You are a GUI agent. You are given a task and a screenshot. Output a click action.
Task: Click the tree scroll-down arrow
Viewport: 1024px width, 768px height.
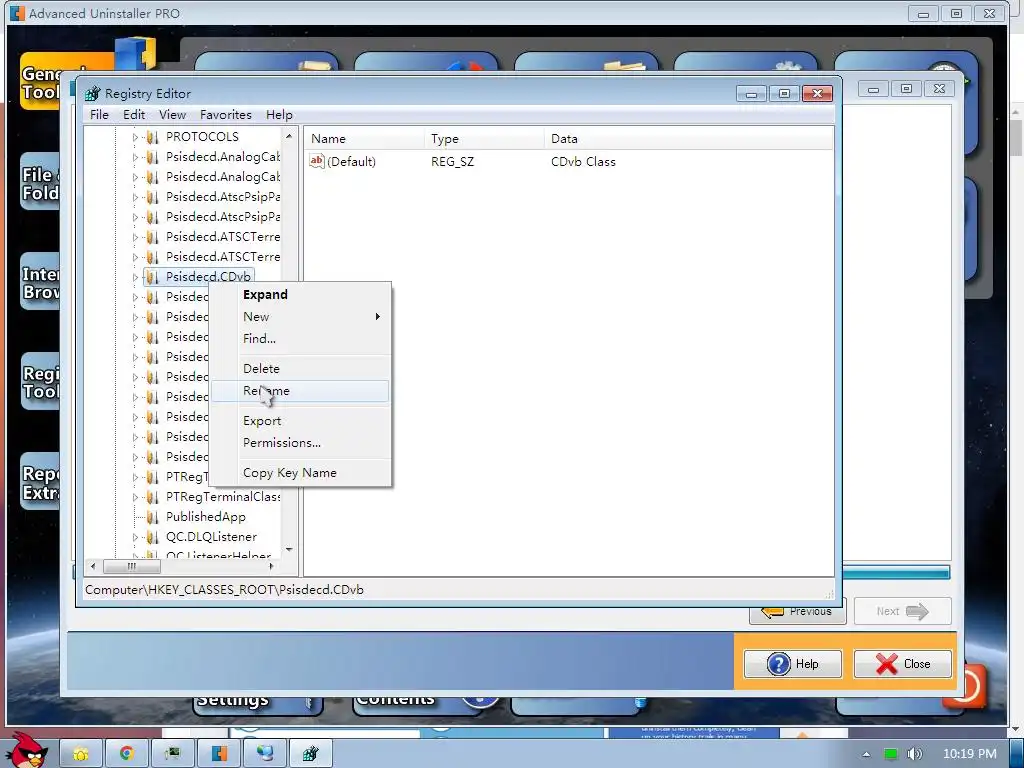(289, 550)
